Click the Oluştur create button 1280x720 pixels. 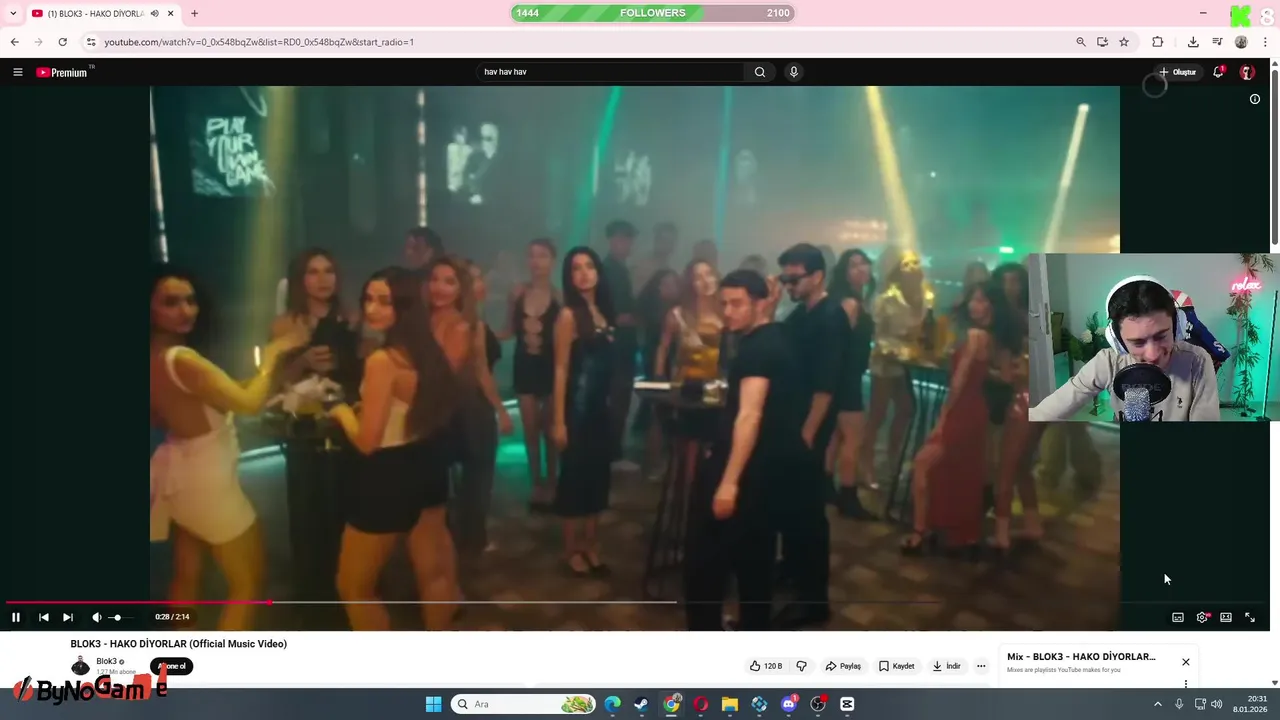(1178, 72)
